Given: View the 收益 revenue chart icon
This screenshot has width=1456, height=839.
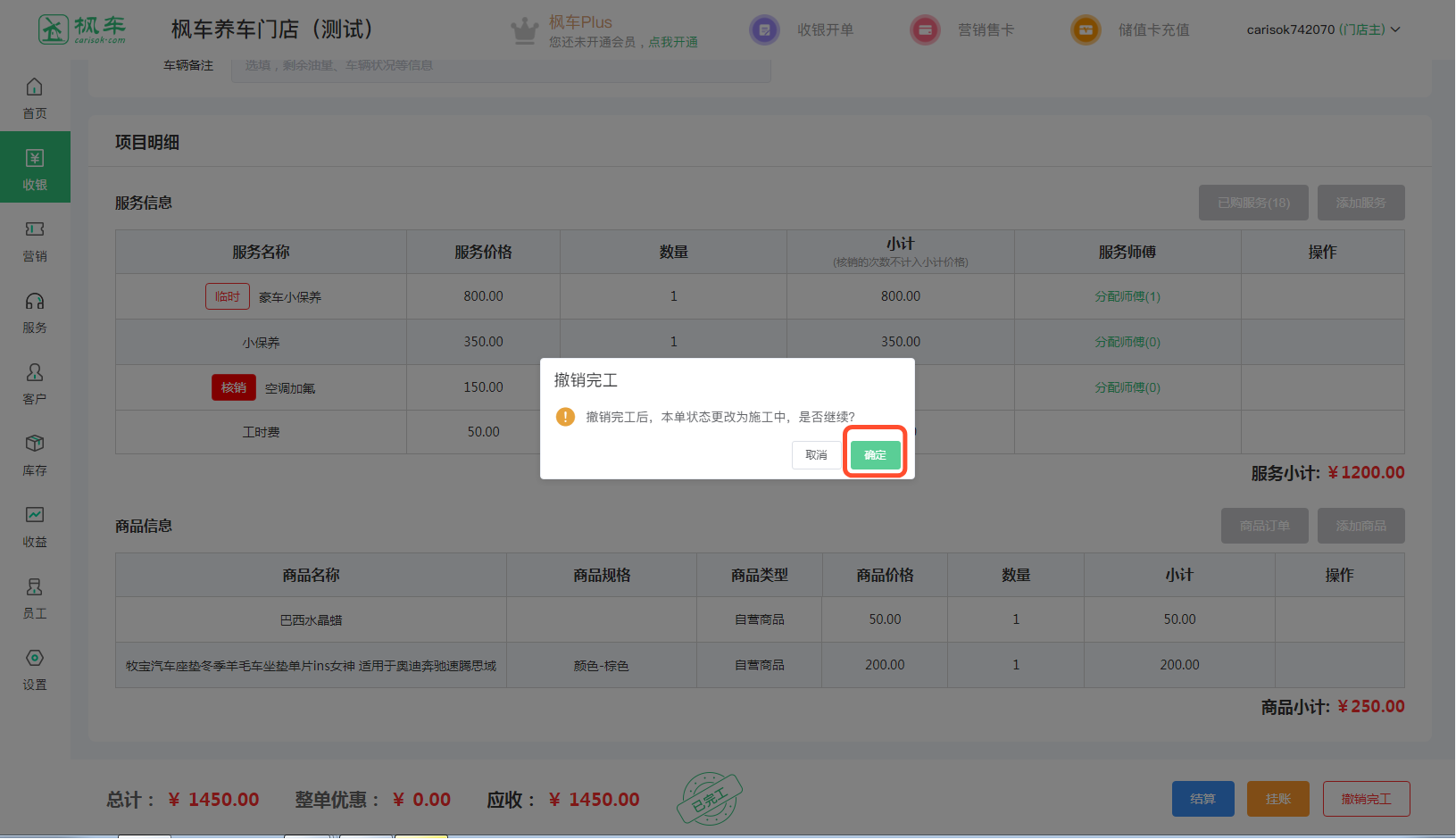Looking at the screenshot, I should pyautogui.click(x=34, y=516).
